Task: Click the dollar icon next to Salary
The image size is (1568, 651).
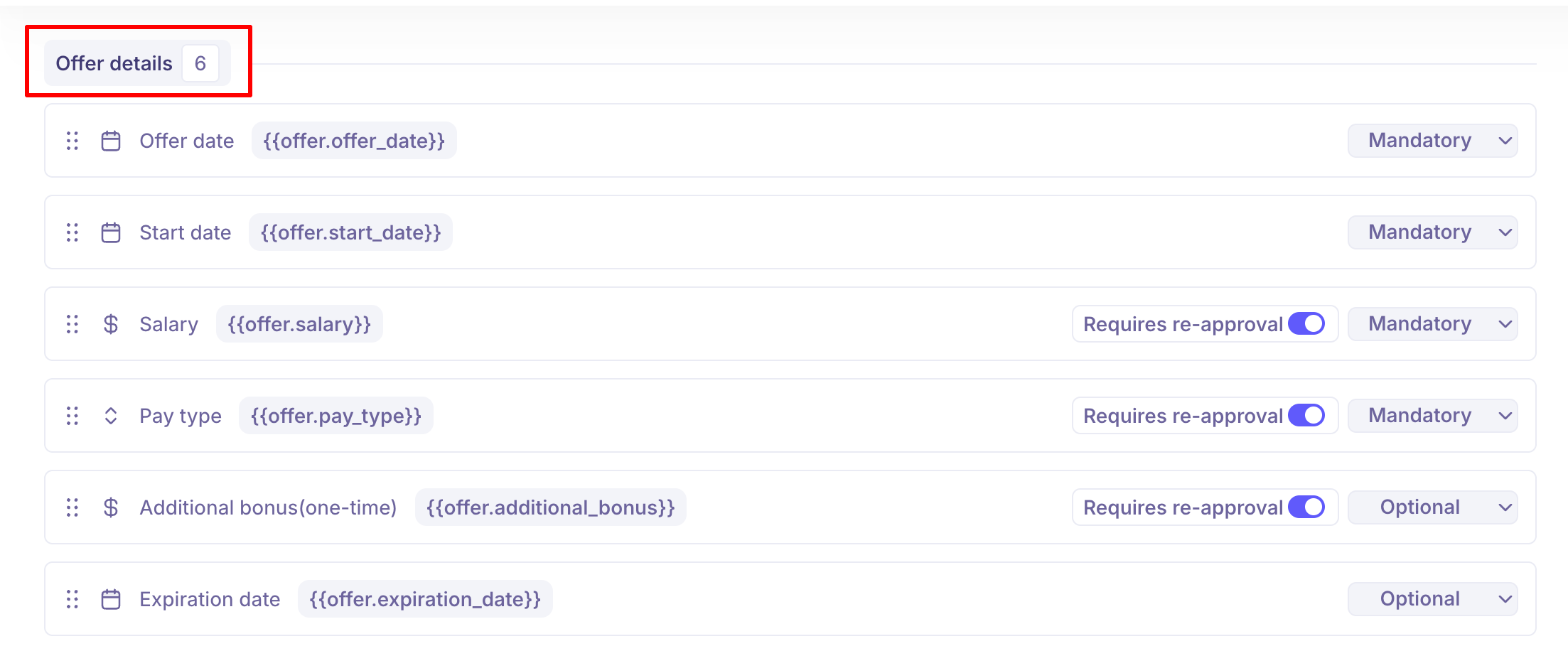Action: 111,324
